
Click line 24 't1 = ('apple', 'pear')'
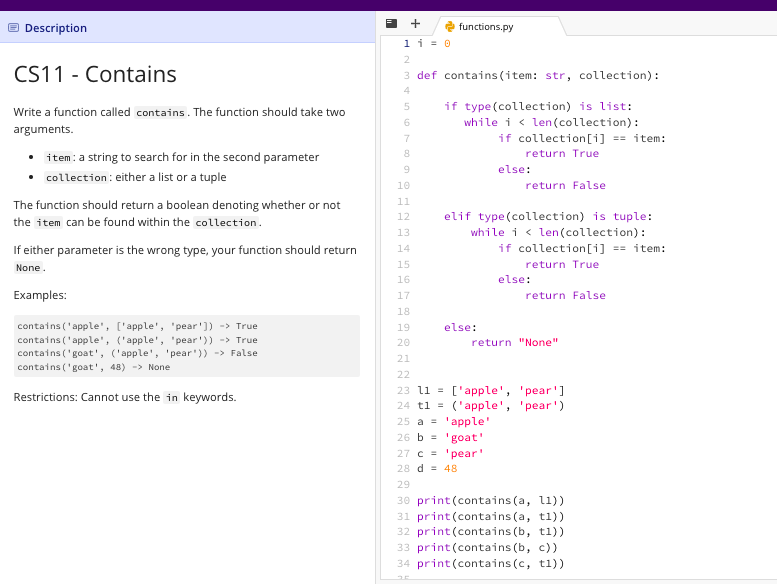tap(491, 406)
